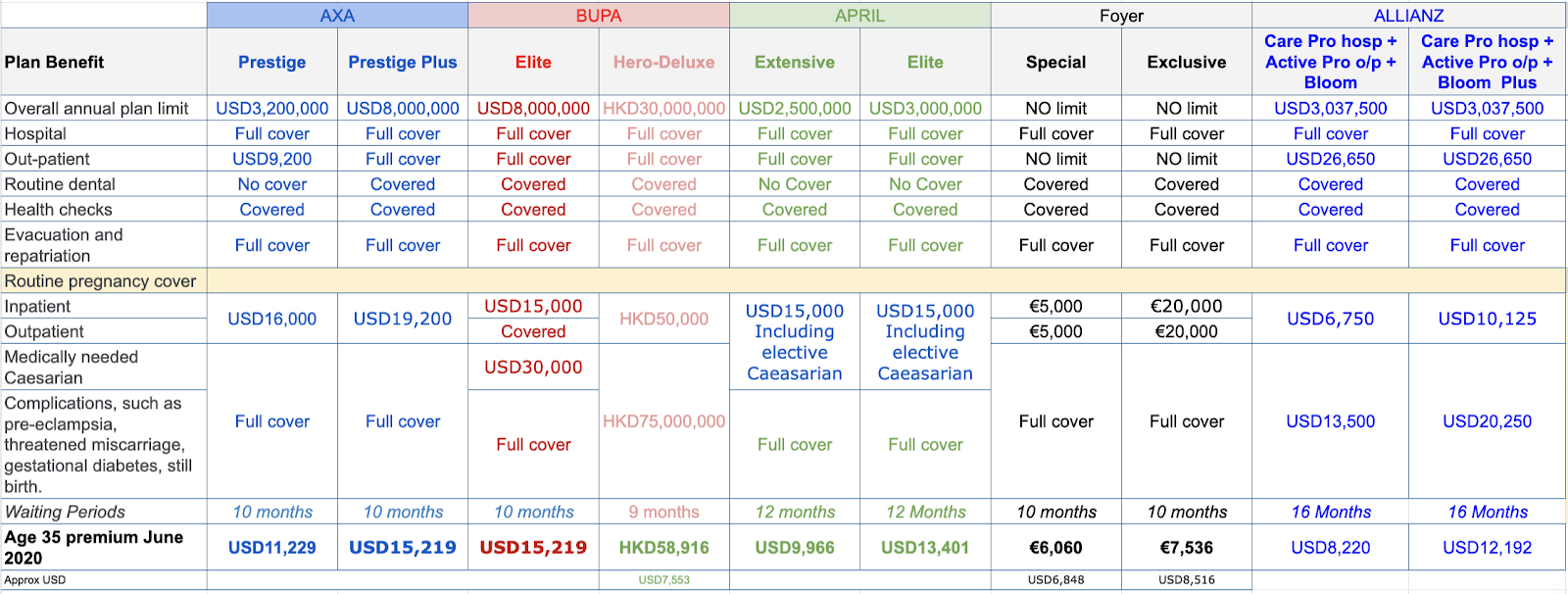Viewport: 1568px width, 594px height.
Task: Select the USD2,500,000 cell
Action: coord(795,109)
